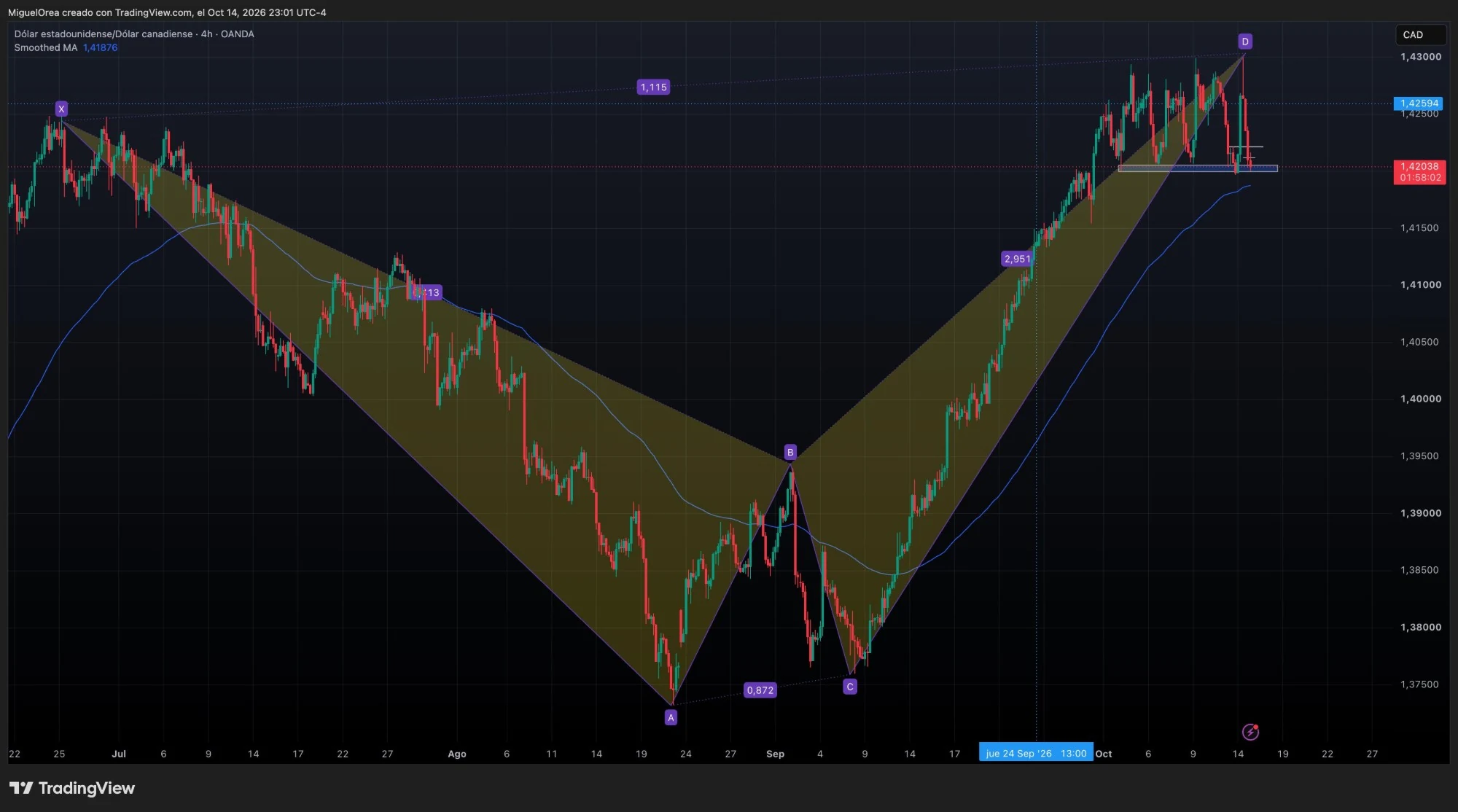Click the Sep label on the time axis
Screen dimensions: 1458x812
775,754
